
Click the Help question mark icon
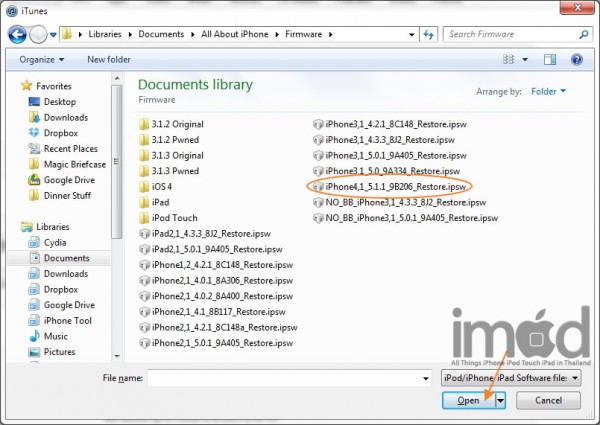pos(578,60)
